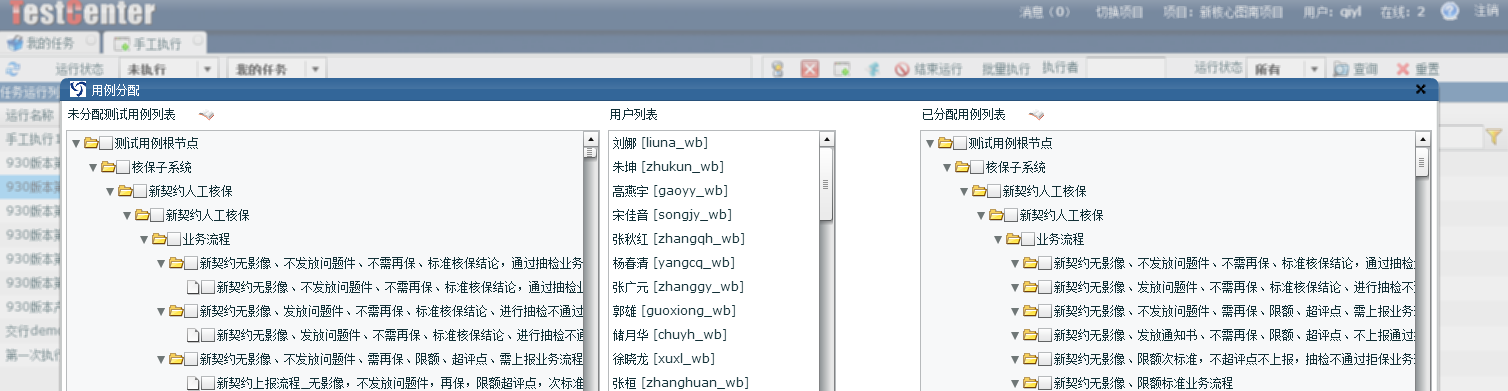The image size is (1508, 391).
Task: Click the open-book icon beside 已分配用例列表
Action: pos(1036,116)
